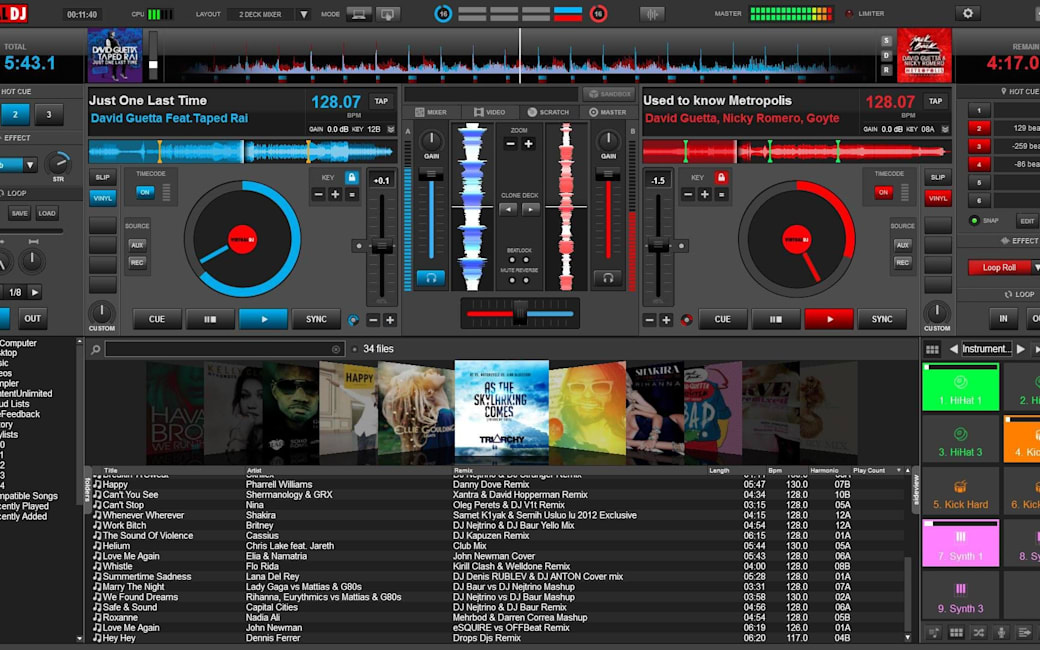Click the music note icon below sampler pads
Screen dimensions: 1040x650
click(933, 633)
